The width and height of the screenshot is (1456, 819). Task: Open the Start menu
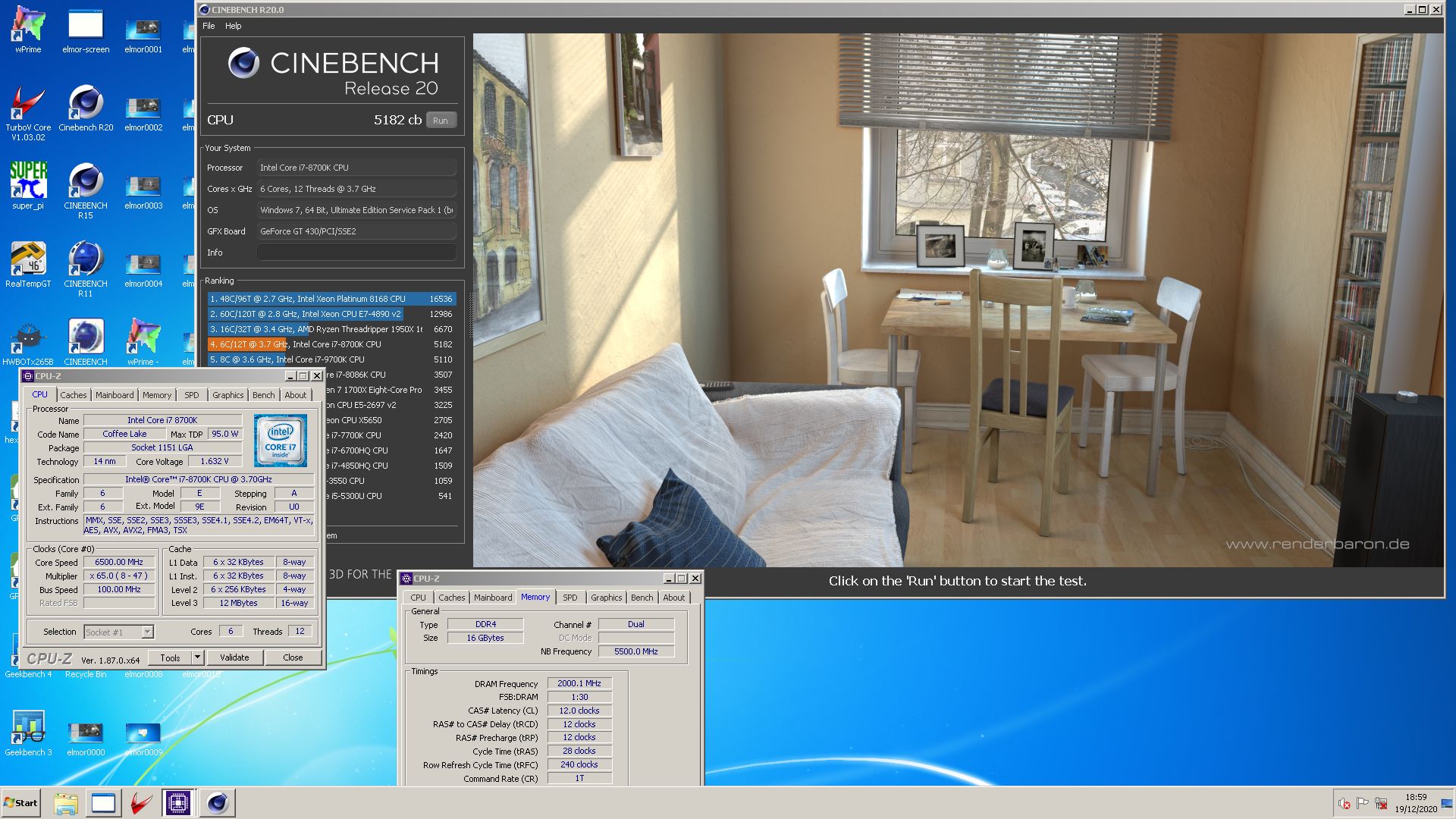[20, 803]
